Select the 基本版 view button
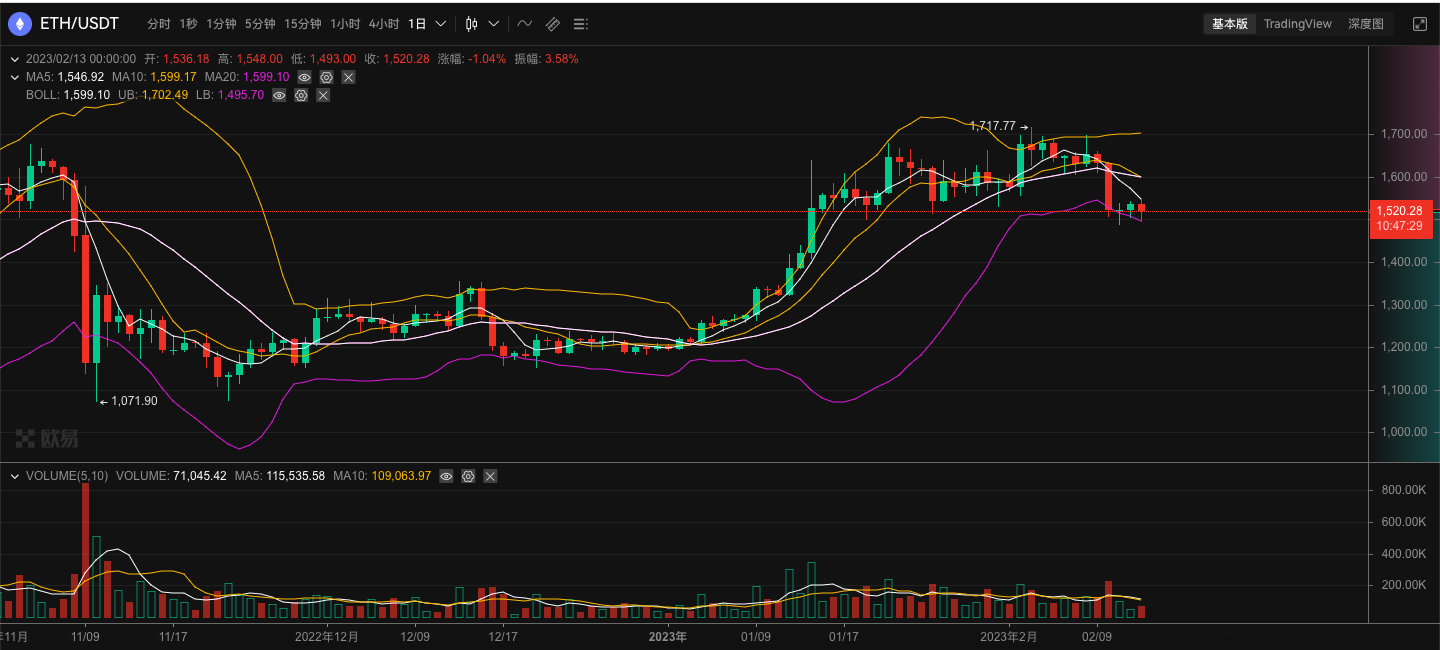1440x650 pixels. [1229, 23]
